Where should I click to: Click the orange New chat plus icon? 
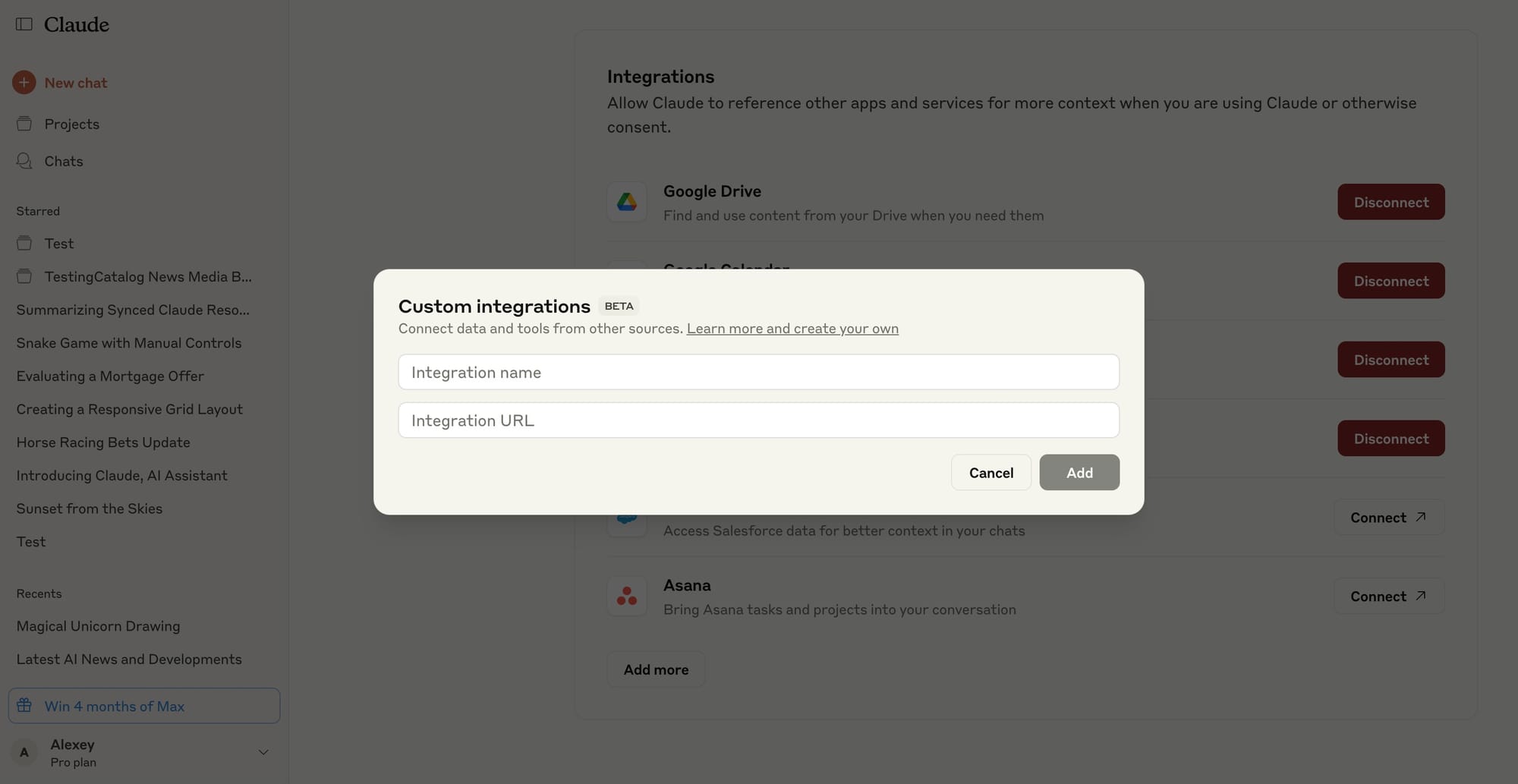pyautogui.click(x=24, y=82)
